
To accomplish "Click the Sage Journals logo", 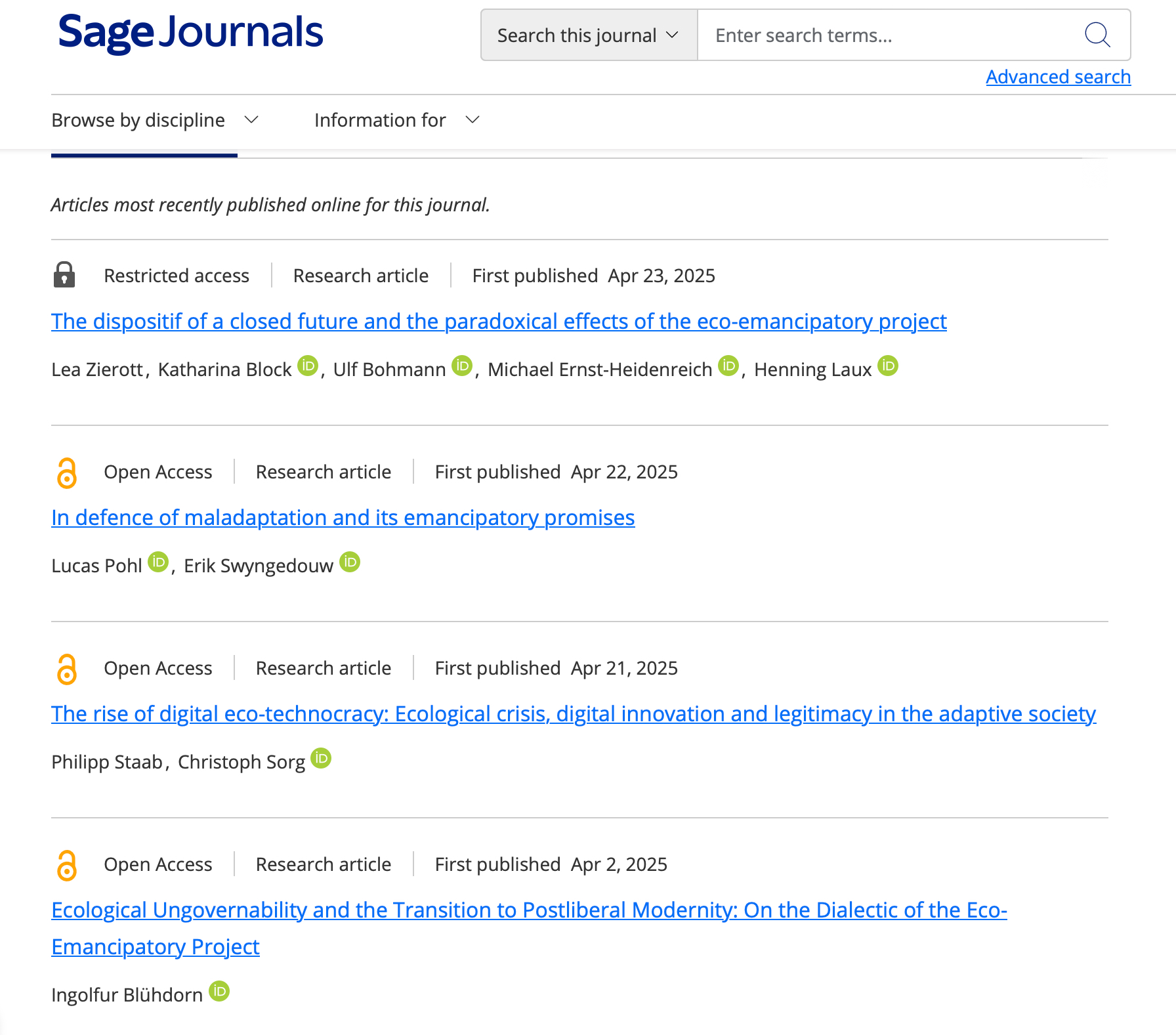I will tap(190, 32).
